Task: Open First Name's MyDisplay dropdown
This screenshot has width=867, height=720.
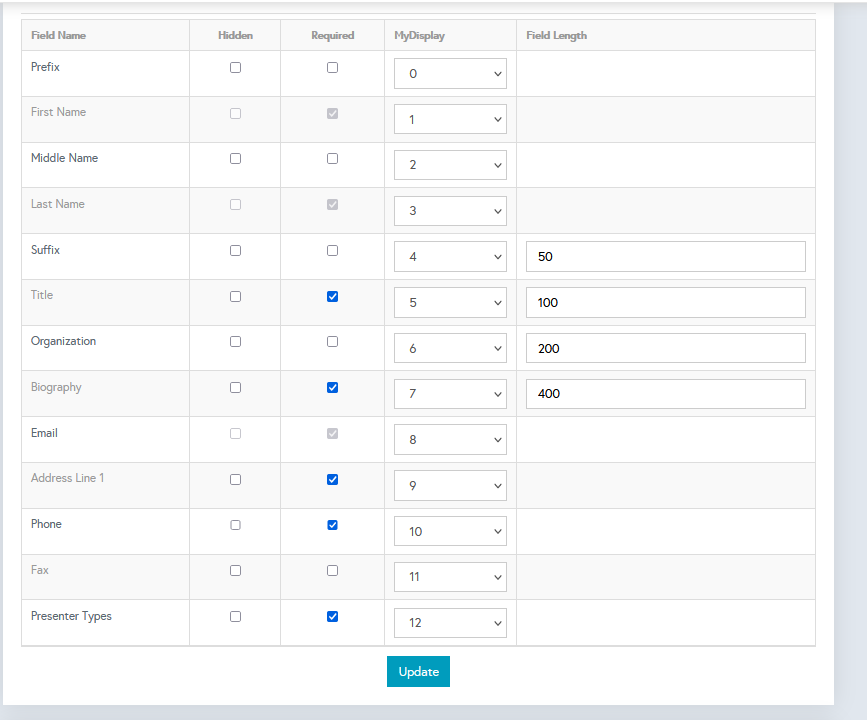Action: [x=450, y=120]
